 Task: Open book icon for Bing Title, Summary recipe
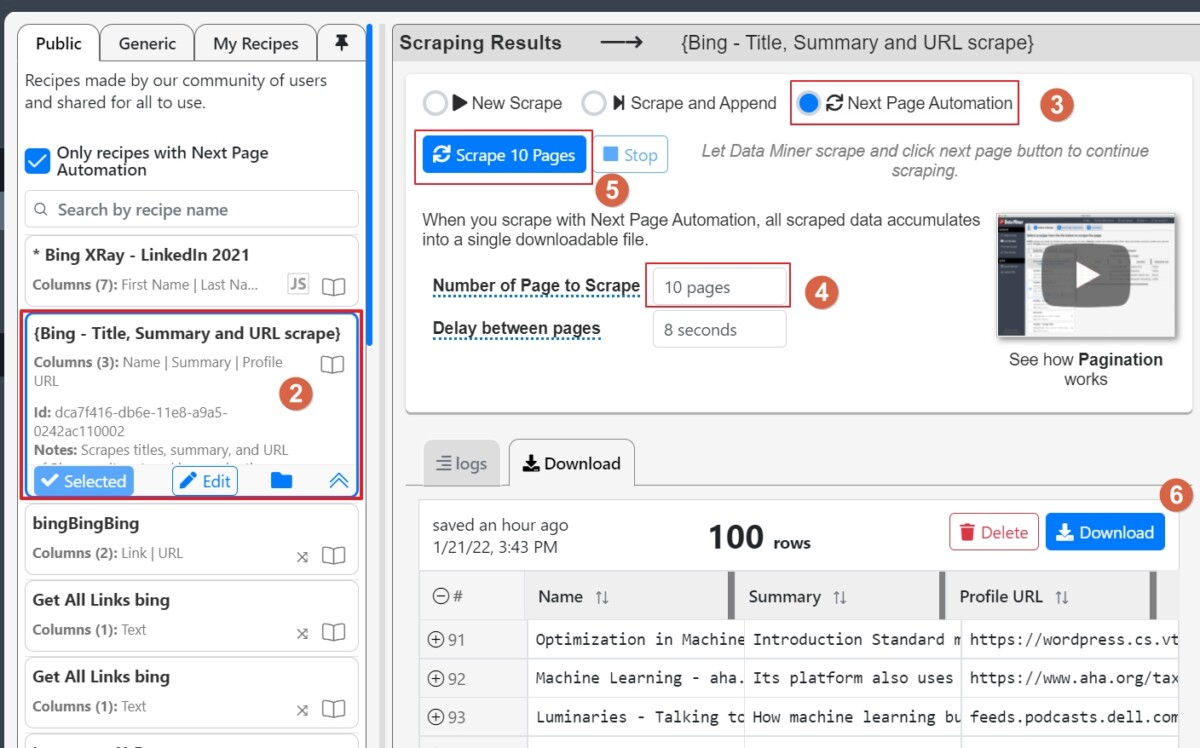(x=332, y=364)
